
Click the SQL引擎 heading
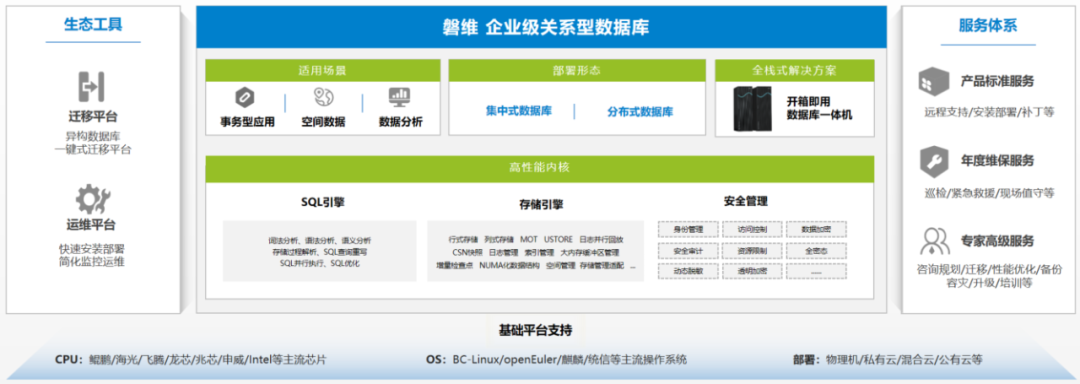coord(323,203)
